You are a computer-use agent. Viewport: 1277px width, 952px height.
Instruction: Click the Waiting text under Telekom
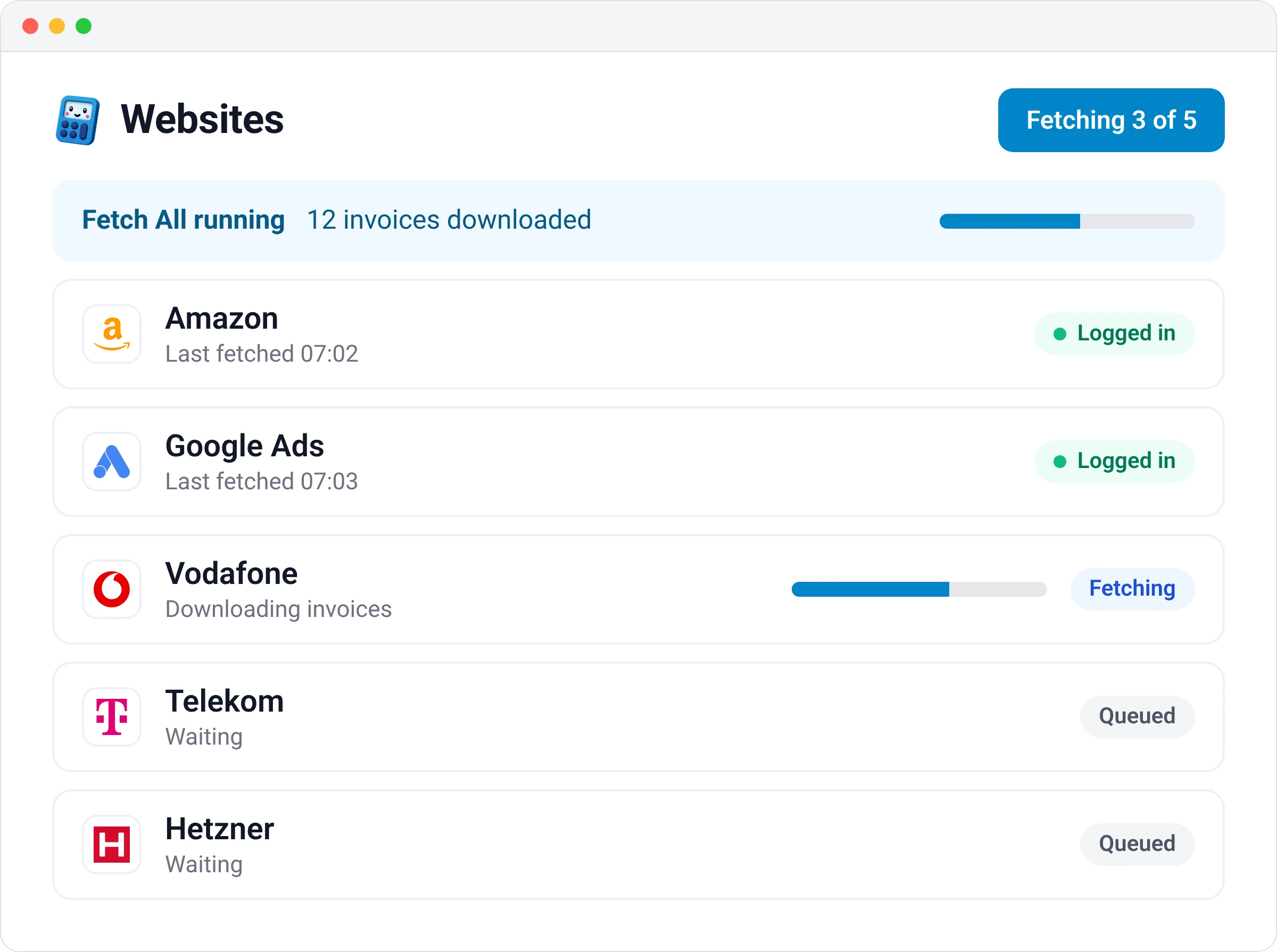[204, 738]
